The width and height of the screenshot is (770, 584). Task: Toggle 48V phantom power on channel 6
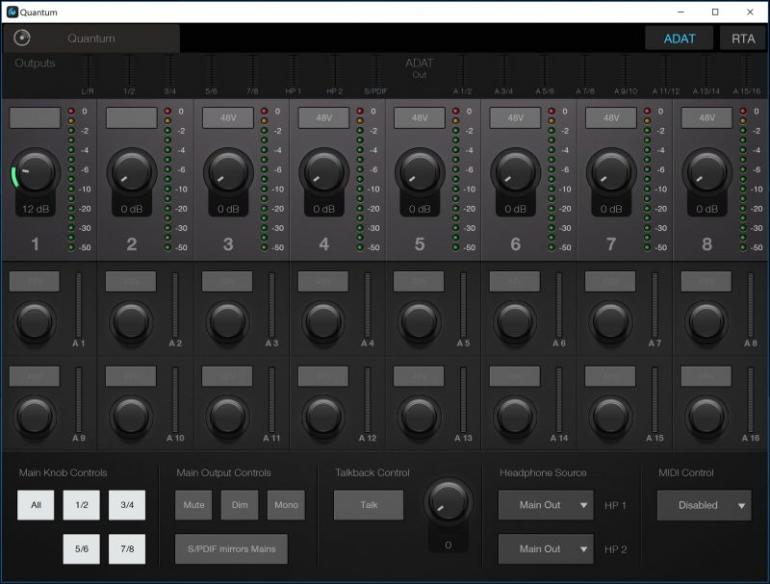(x=515, y=118)
